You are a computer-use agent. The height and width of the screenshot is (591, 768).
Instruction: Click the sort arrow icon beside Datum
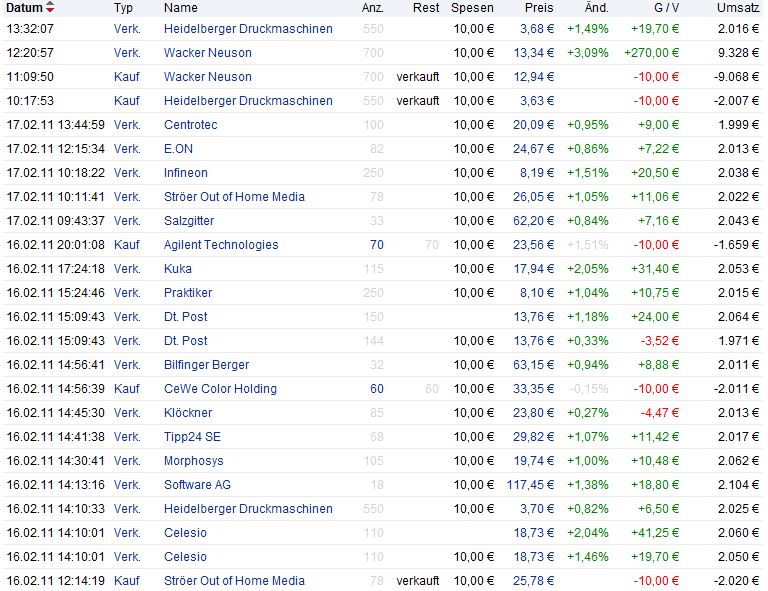[x=51, y=8]
